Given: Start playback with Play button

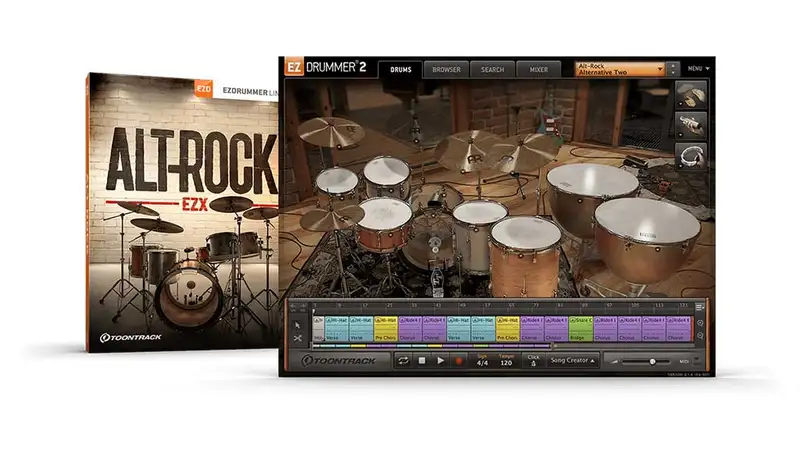Looking at the screenshot, I should point(440,361).
